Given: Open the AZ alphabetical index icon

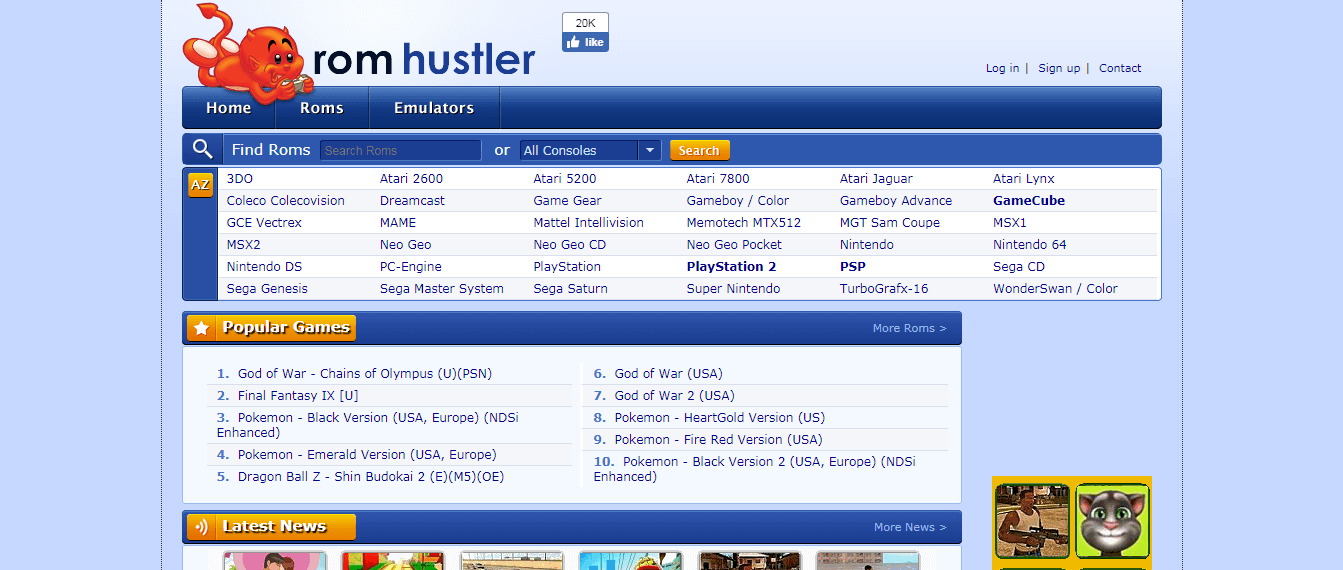Looking at the screenshot, I should [200, 185].
